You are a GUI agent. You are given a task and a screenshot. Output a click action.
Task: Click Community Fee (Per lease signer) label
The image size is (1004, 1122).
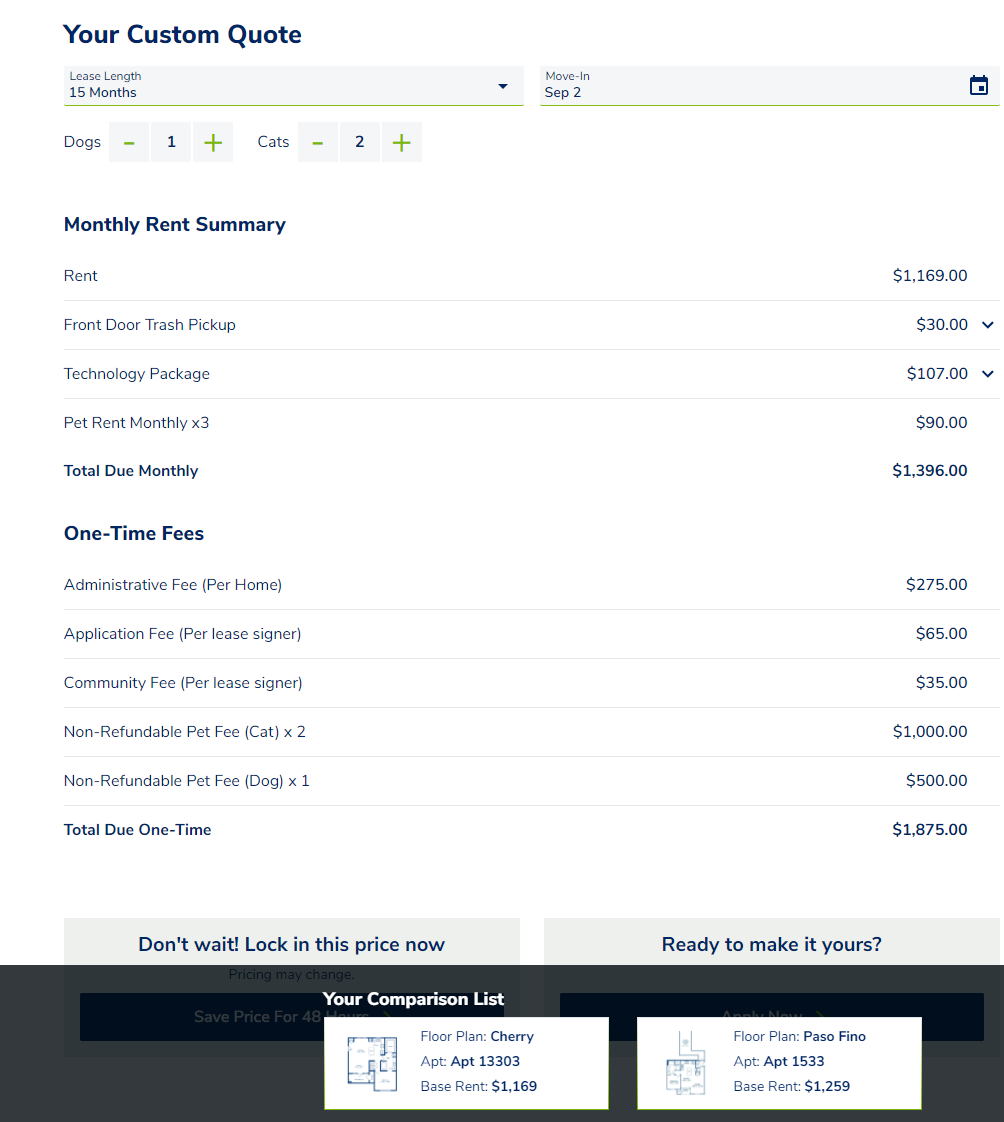(x=183, y=683)
